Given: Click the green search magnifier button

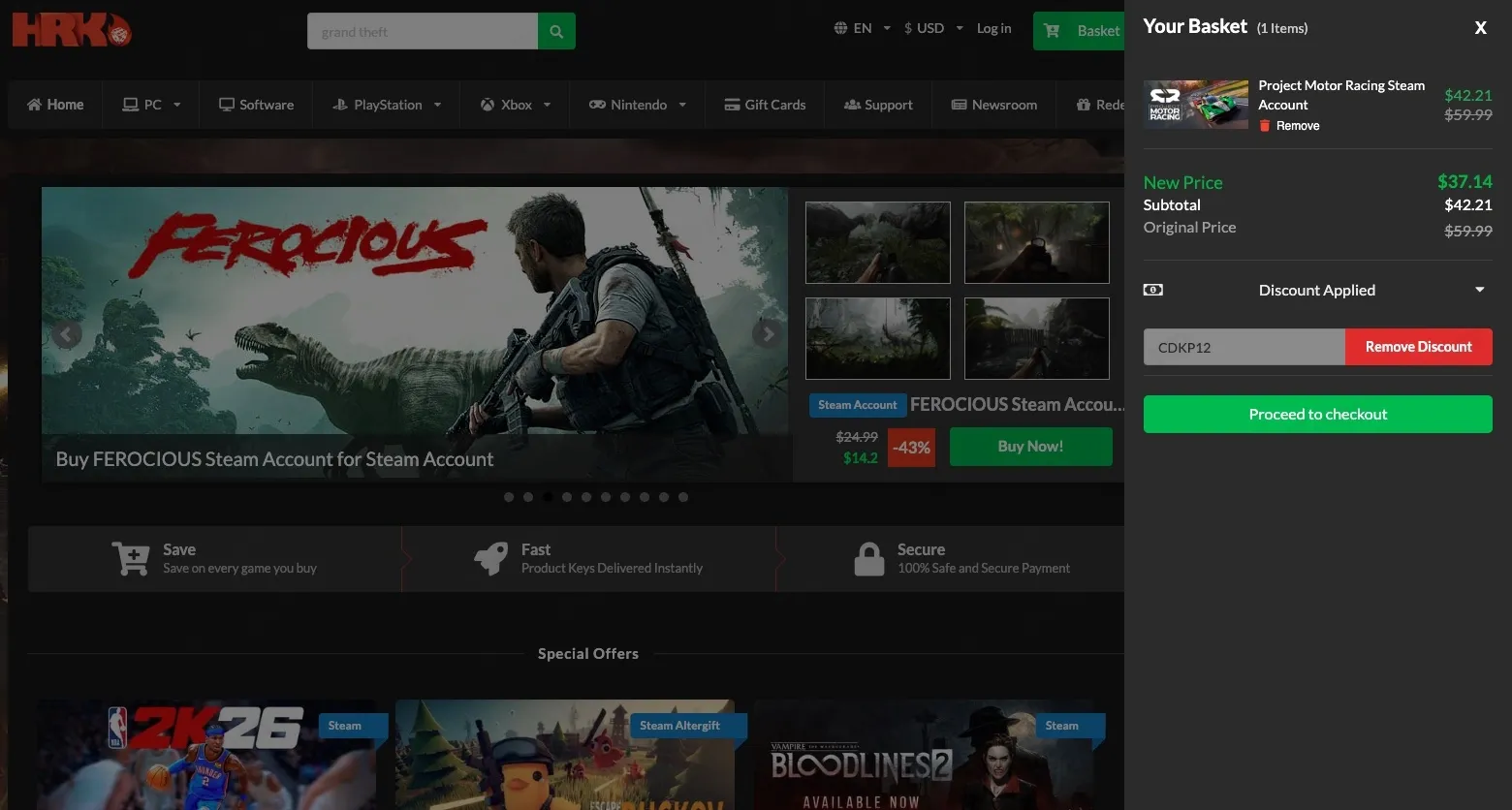Looking at the screenshot, I should 556,31.
